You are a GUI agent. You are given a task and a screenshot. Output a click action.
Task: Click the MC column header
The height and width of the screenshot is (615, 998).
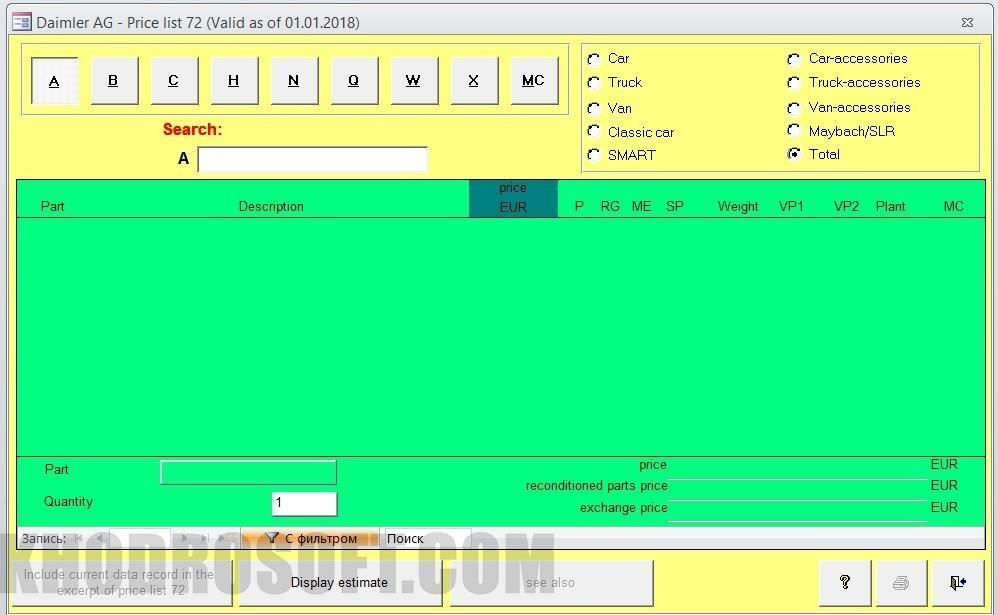click(953, 206)
